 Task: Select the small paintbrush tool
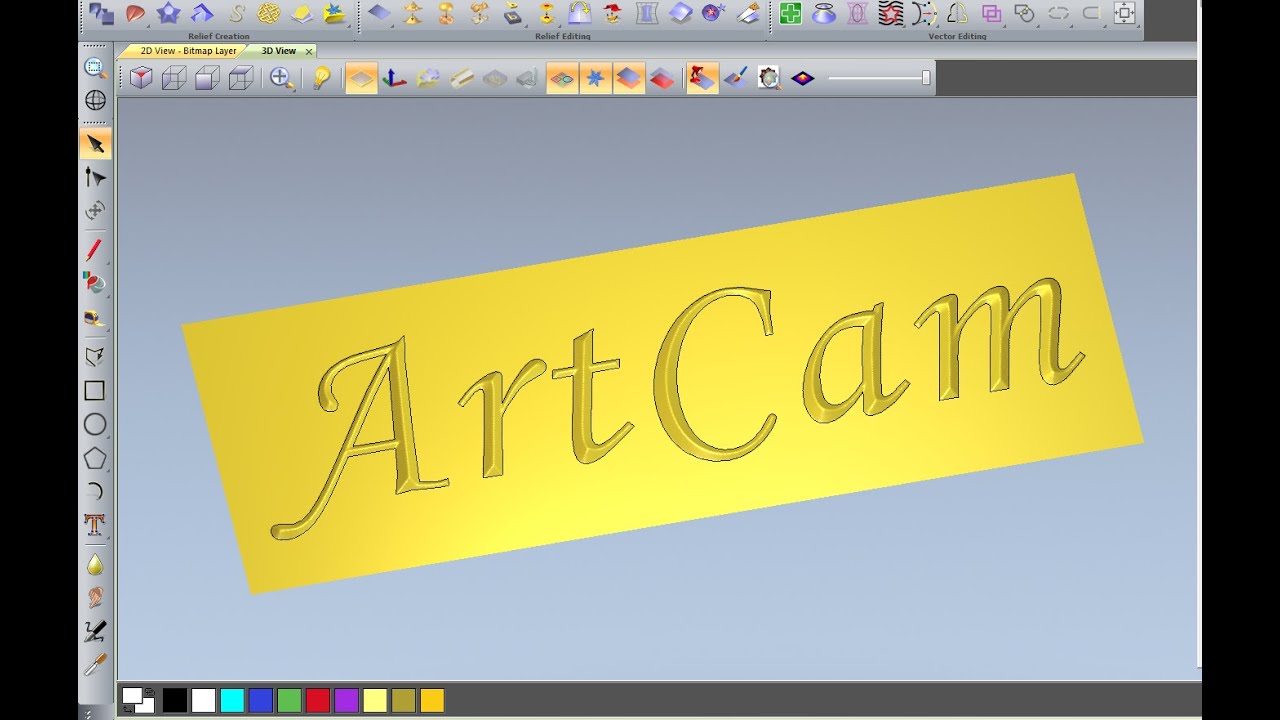coord(95,664)
